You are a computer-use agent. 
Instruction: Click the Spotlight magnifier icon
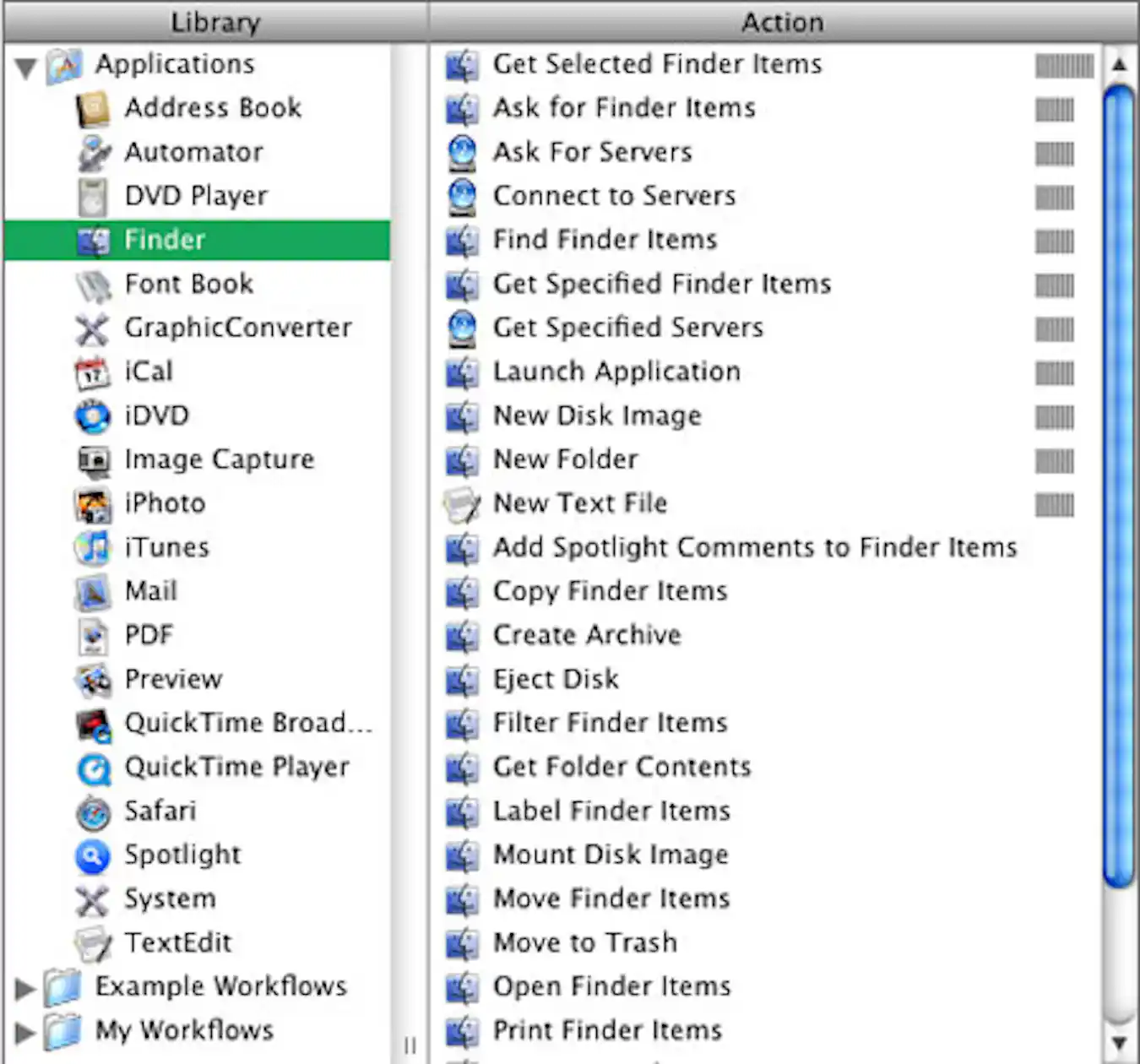pos(92,856)
